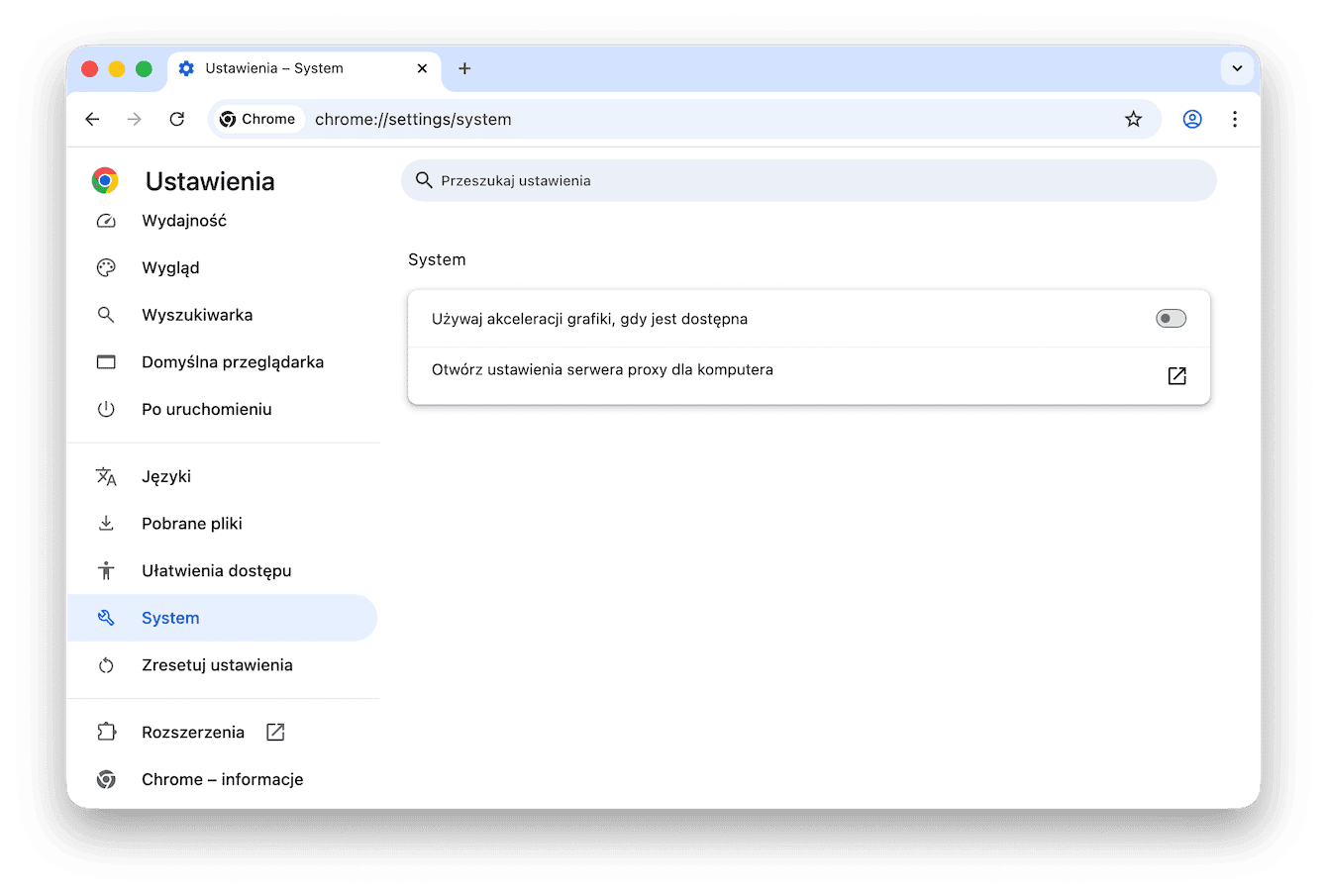
Task: Open the three-dot Chrome menu
Action: pos(1235,119)
